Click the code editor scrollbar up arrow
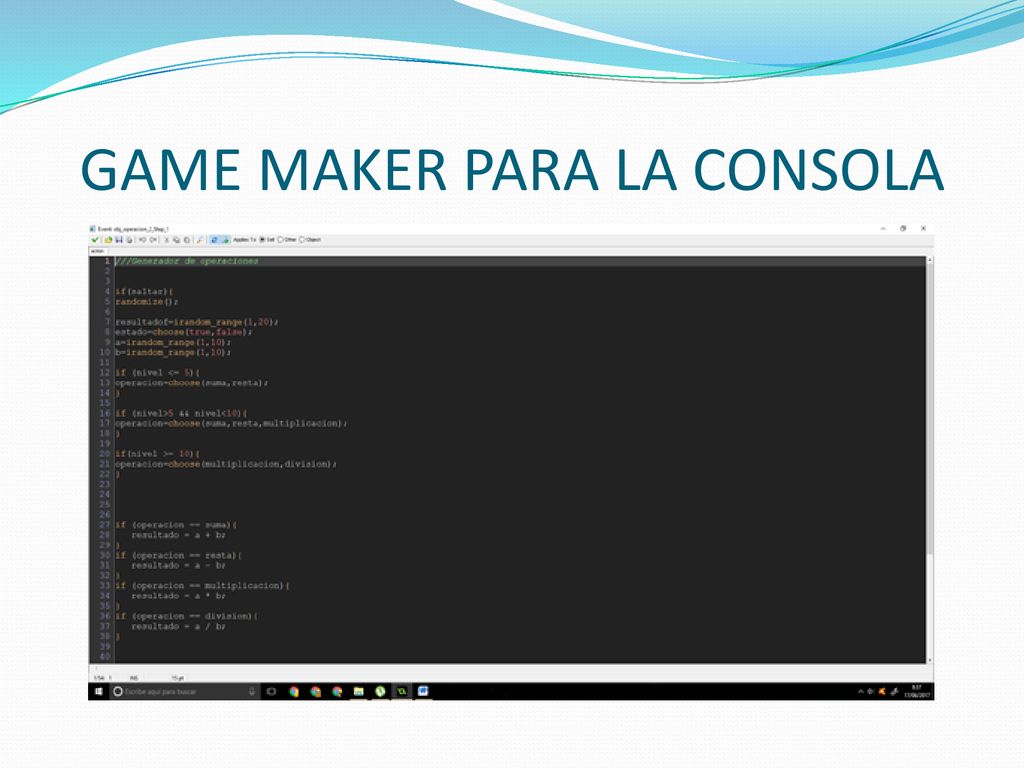 [930, 260]
